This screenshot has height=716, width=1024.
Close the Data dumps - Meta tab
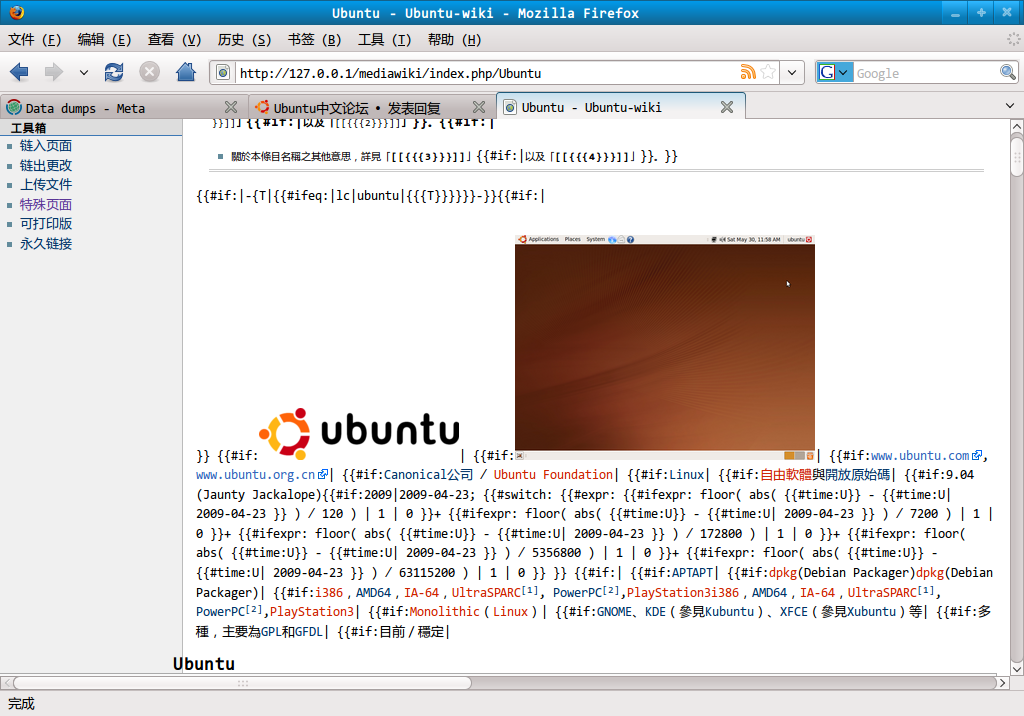pos(231,107)
